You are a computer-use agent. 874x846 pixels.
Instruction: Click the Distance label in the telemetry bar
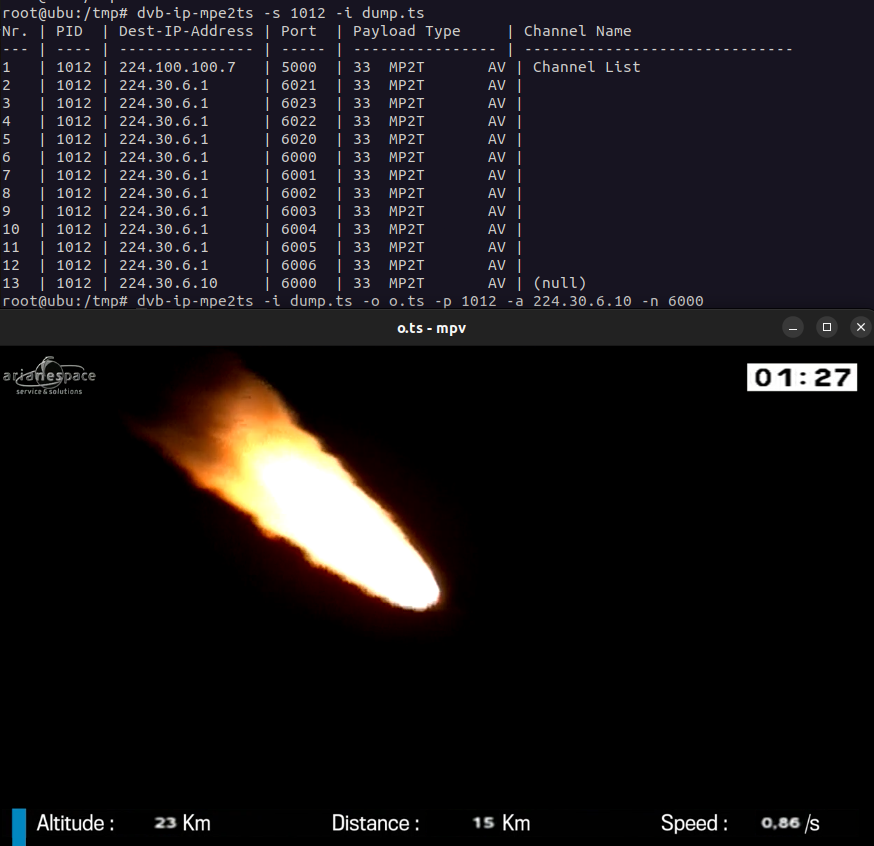point(375,824)
